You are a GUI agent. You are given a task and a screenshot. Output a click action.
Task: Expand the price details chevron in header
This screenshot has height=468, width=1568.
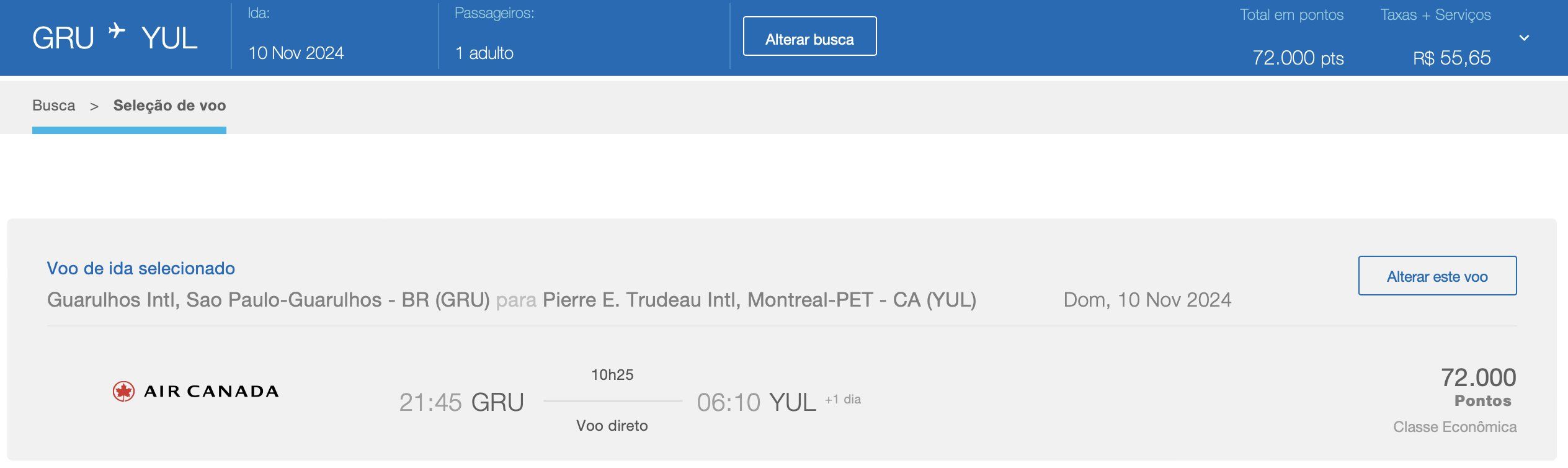1524,38
